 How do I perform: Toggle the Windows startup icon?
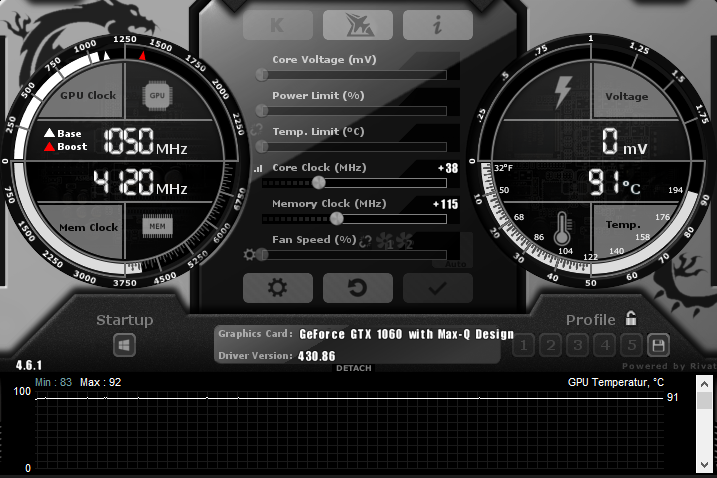(x=124, y=345)
